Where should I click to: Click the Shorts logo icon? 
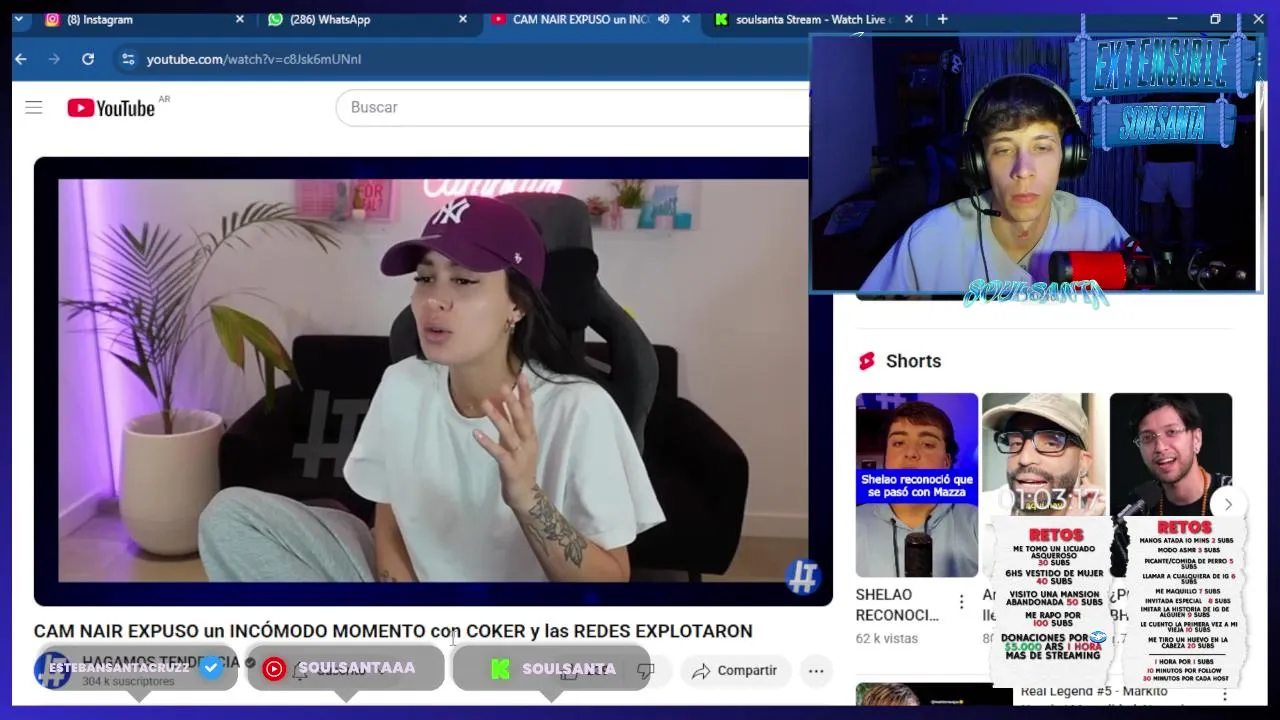pos(867,361)
